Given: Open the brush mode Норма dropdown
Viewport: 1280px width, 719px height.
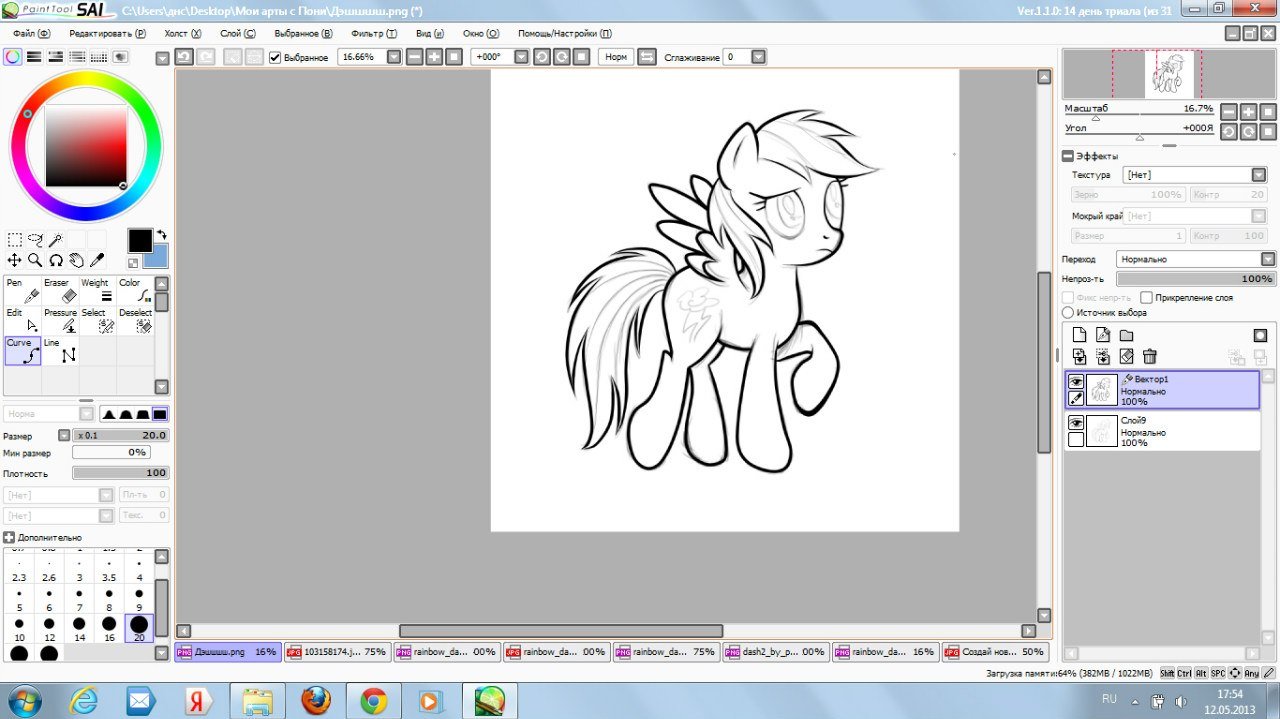Looking at the screenshot, I should tap(85, 414).
